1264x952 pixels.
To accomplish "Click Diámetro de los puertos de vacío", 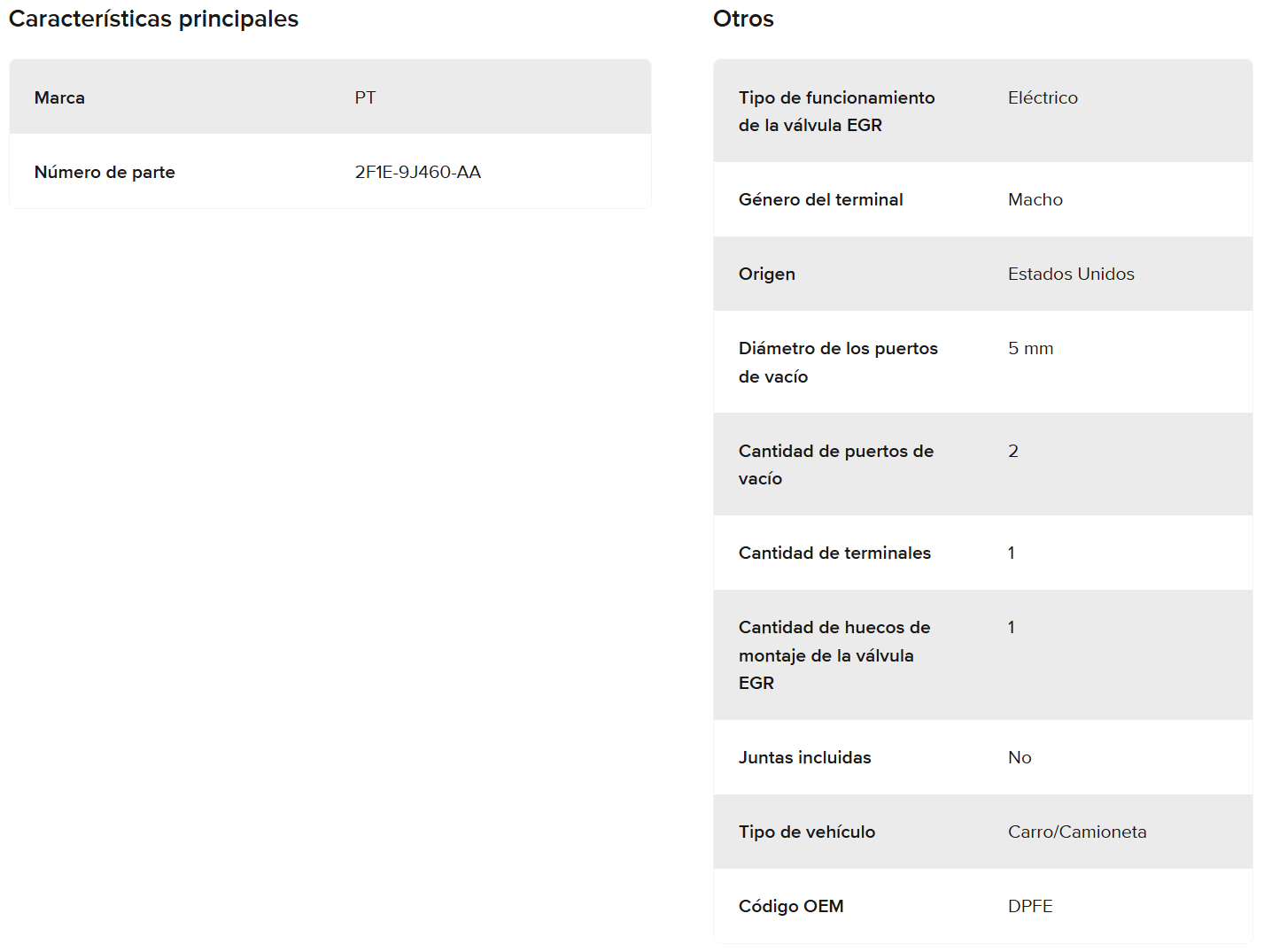I will (837, 362).
